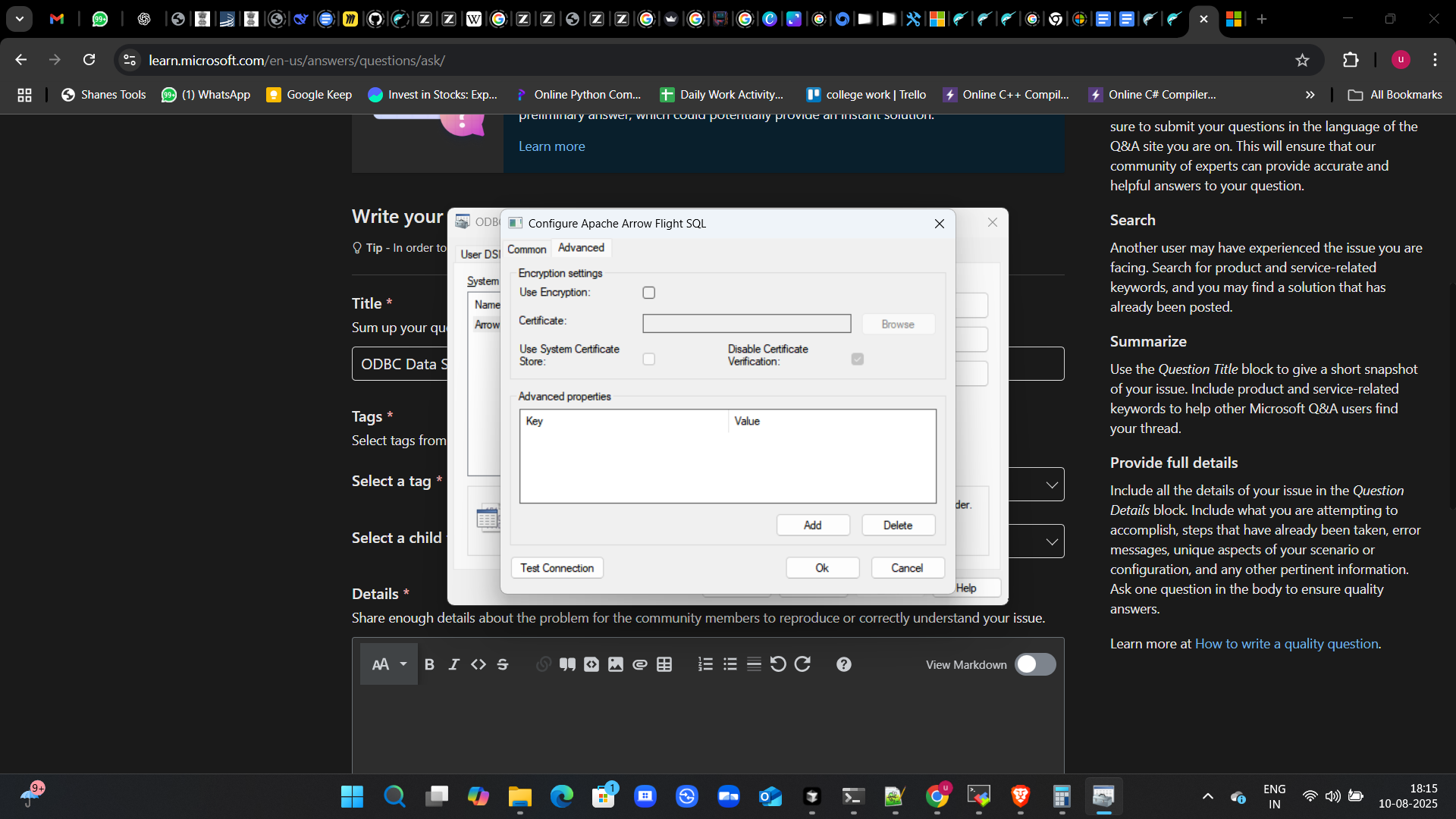1456x819 pixels.
Task: Create a numbered list in the editor
Action: coord(705,664)
